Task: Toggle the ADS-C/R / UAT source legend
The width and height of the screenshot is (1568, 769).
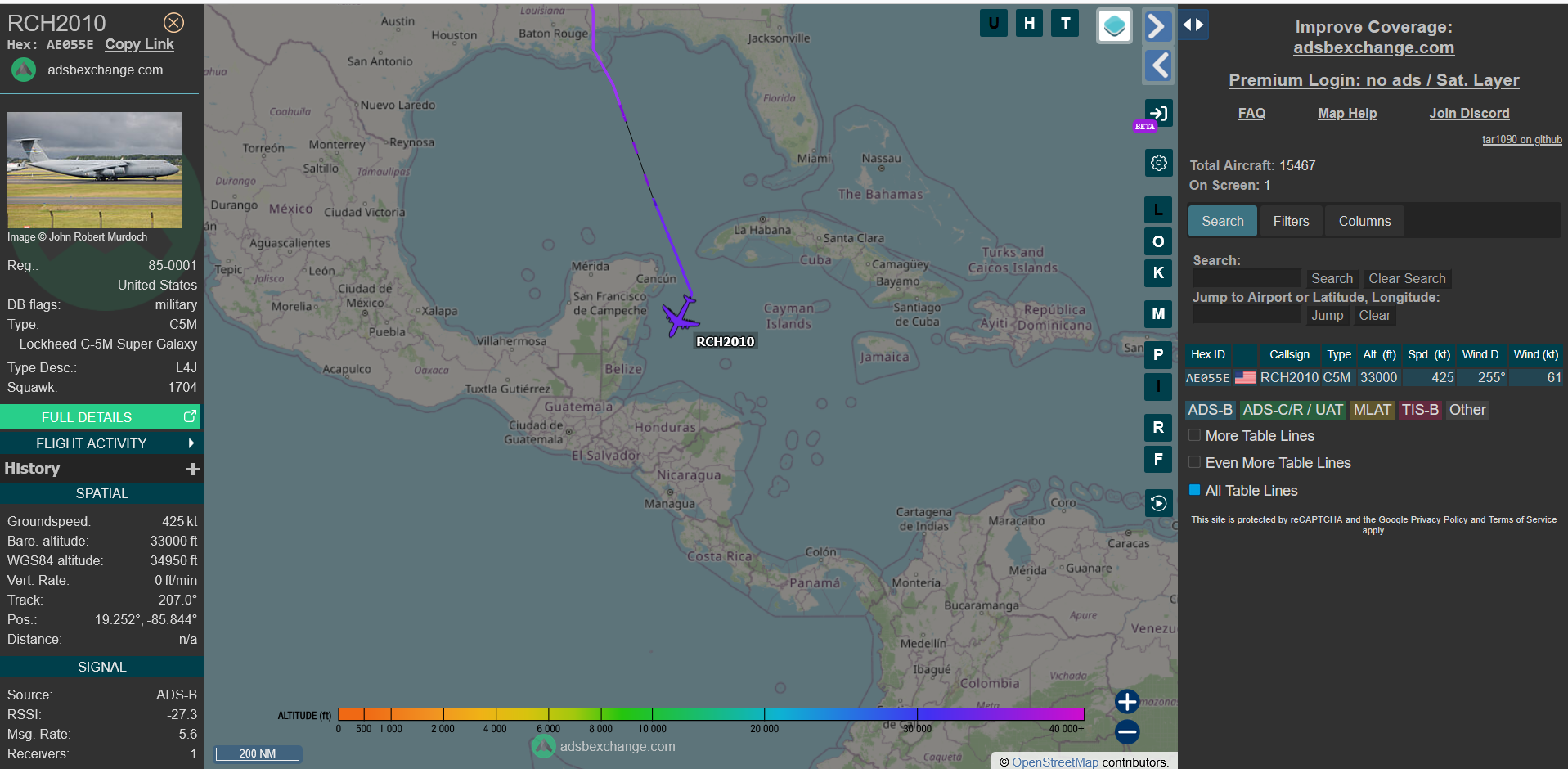Action: point(1292,410)
